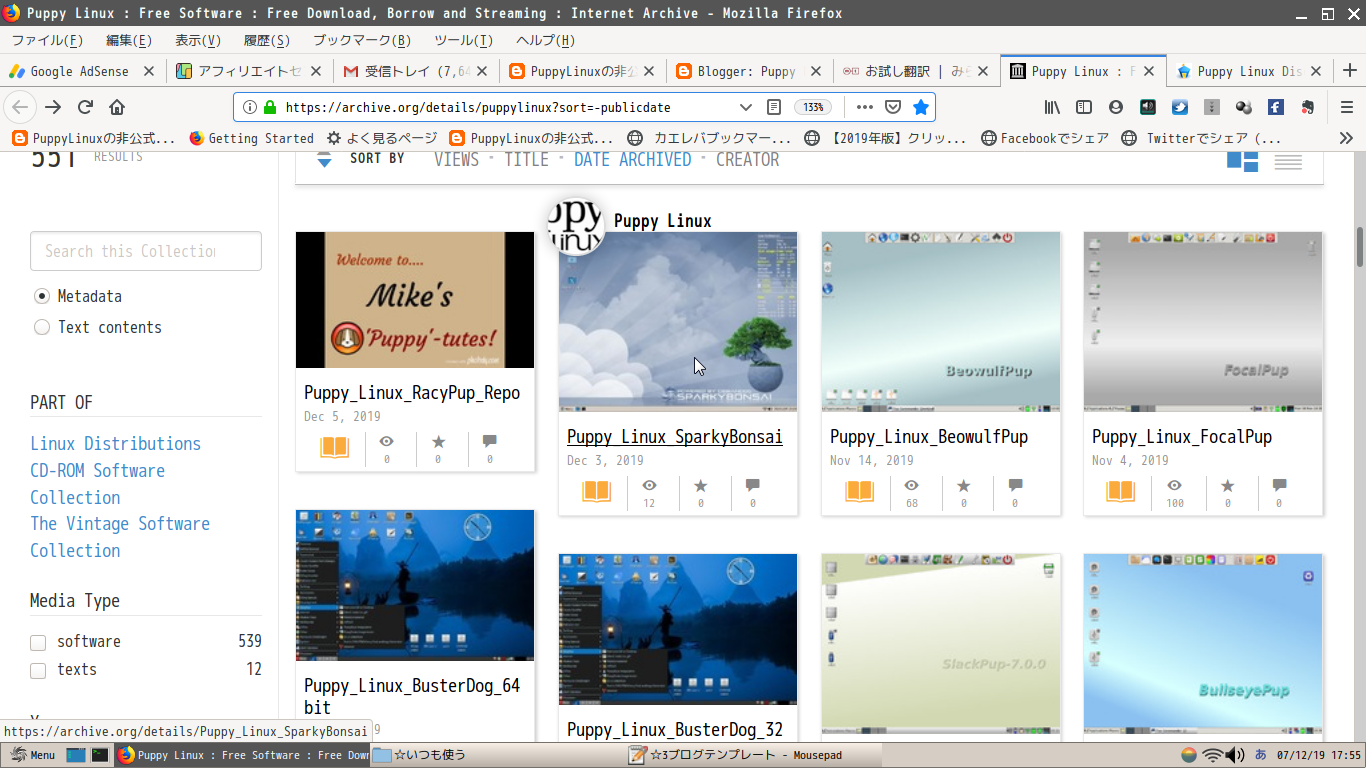The height and width of the screenshot is (768, 1366).
Task: Open the BeowulfPup screenshot thumbnail
Action: click(940, 322)
